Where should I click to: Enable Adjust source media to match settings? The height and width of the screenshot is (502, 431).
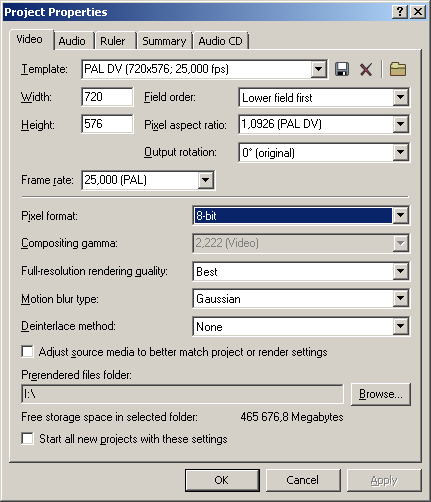27,352
